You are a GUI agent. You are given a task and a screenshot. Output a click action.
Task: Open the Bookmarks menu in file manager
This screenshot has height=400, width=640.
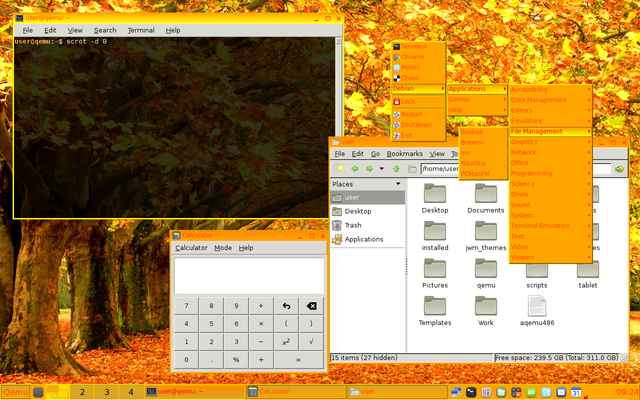[404, 154]
